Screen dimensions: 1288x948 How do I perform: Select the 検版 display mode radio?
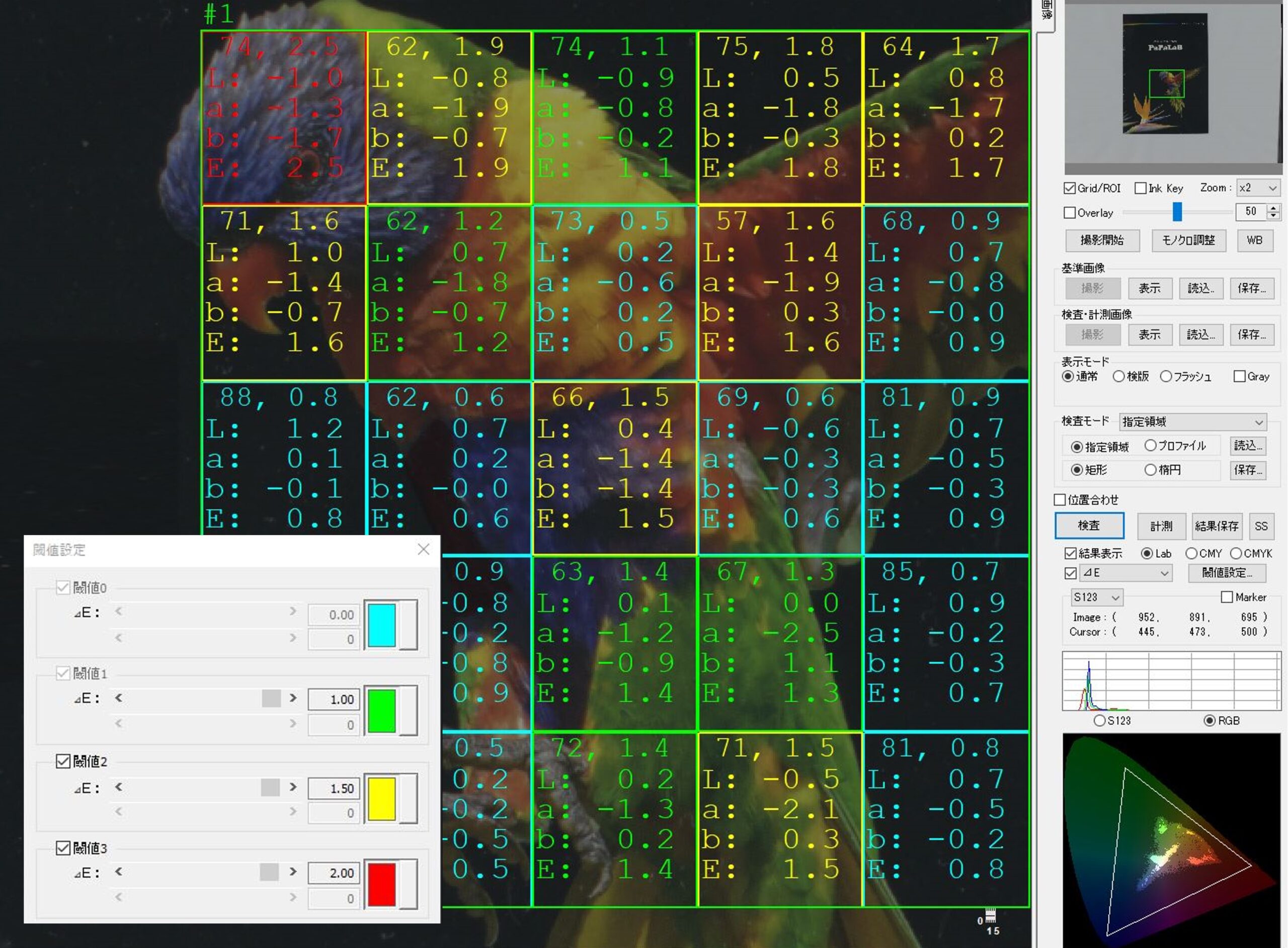[x=1118, y=377]
